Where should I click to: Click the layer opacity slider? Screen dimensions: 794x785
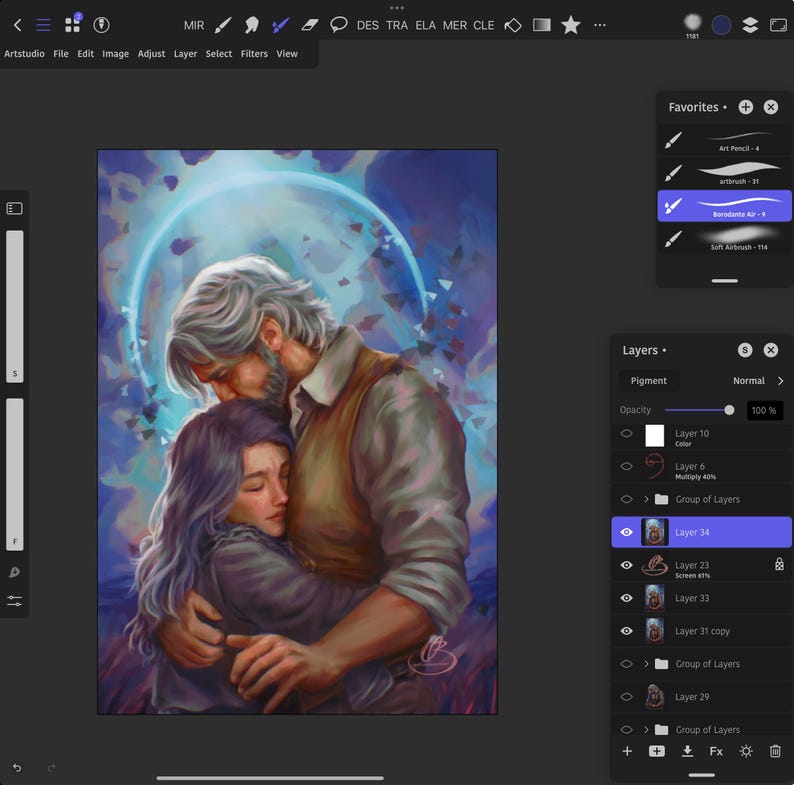[x=700, y=410]
